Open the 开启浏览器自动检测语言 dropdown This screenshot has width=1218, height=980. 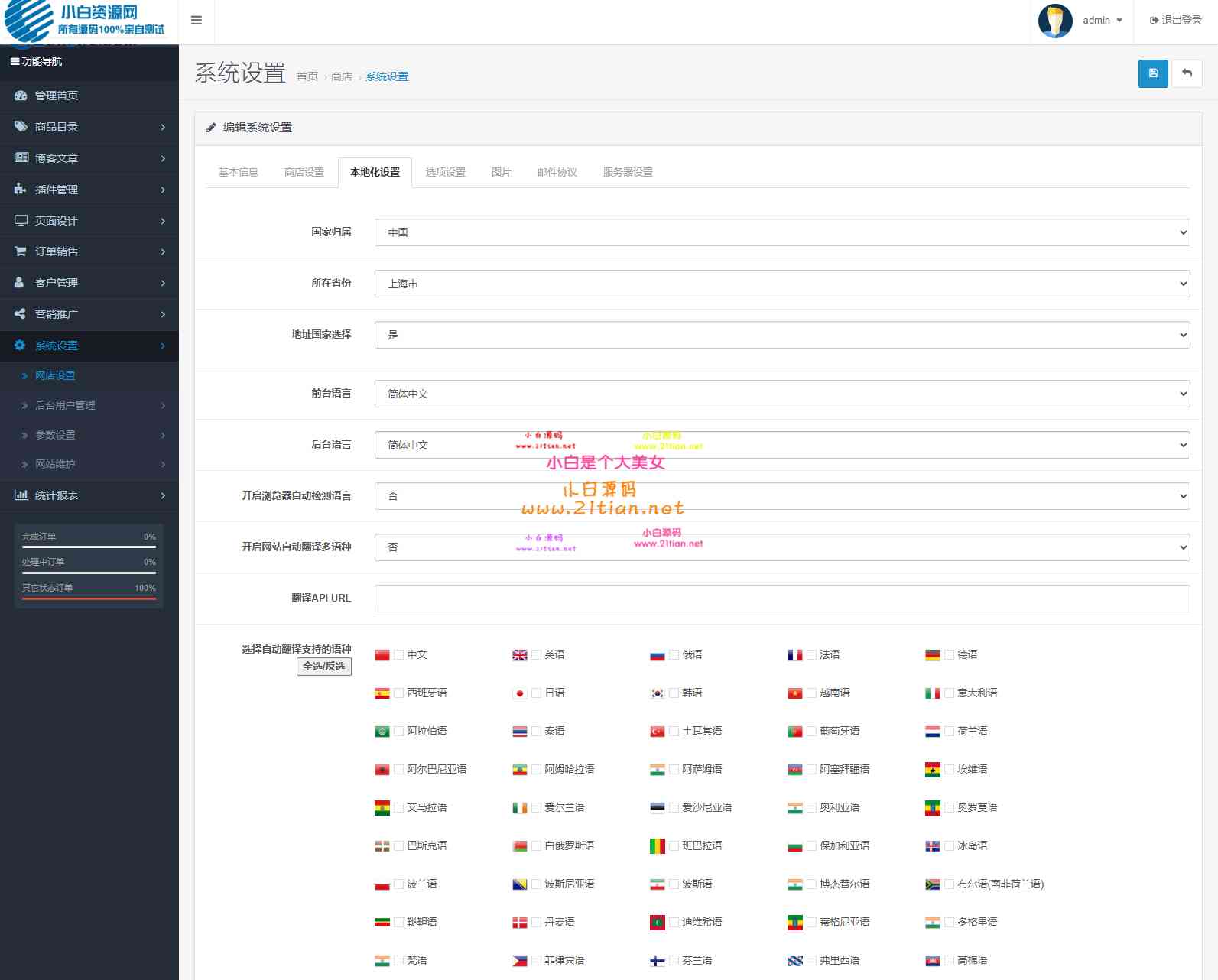click(x=782, y=496)
